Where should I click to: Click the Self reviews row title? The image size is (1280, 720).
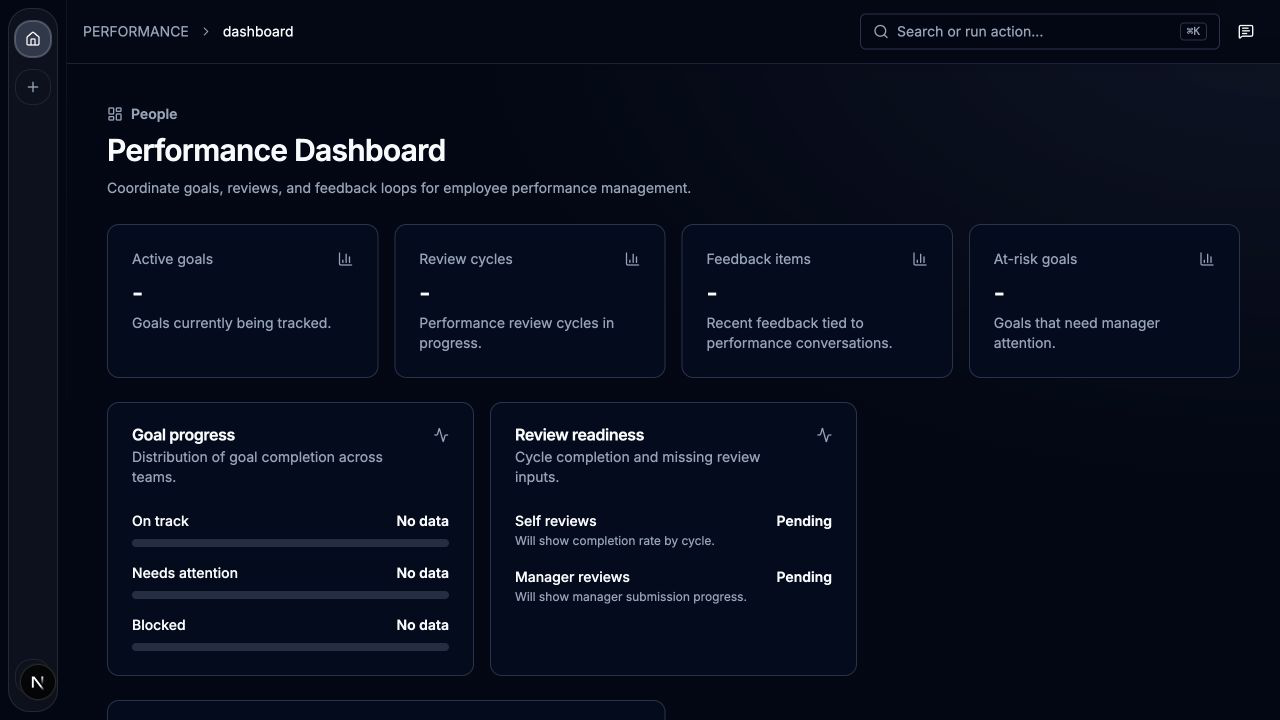pyautogui.click(x=555, y=521)
